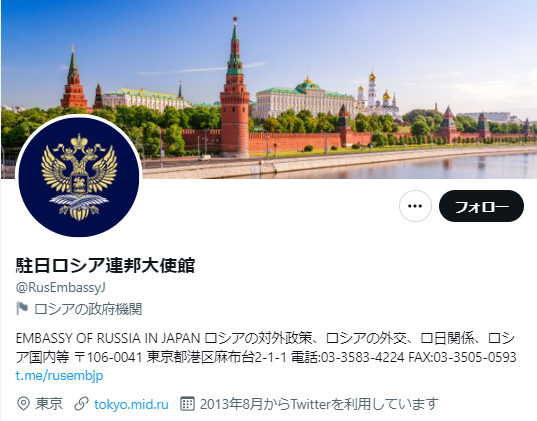The image size is (537, 421).
Task: Follow the account with フォロー button
Action: [481, 206]
